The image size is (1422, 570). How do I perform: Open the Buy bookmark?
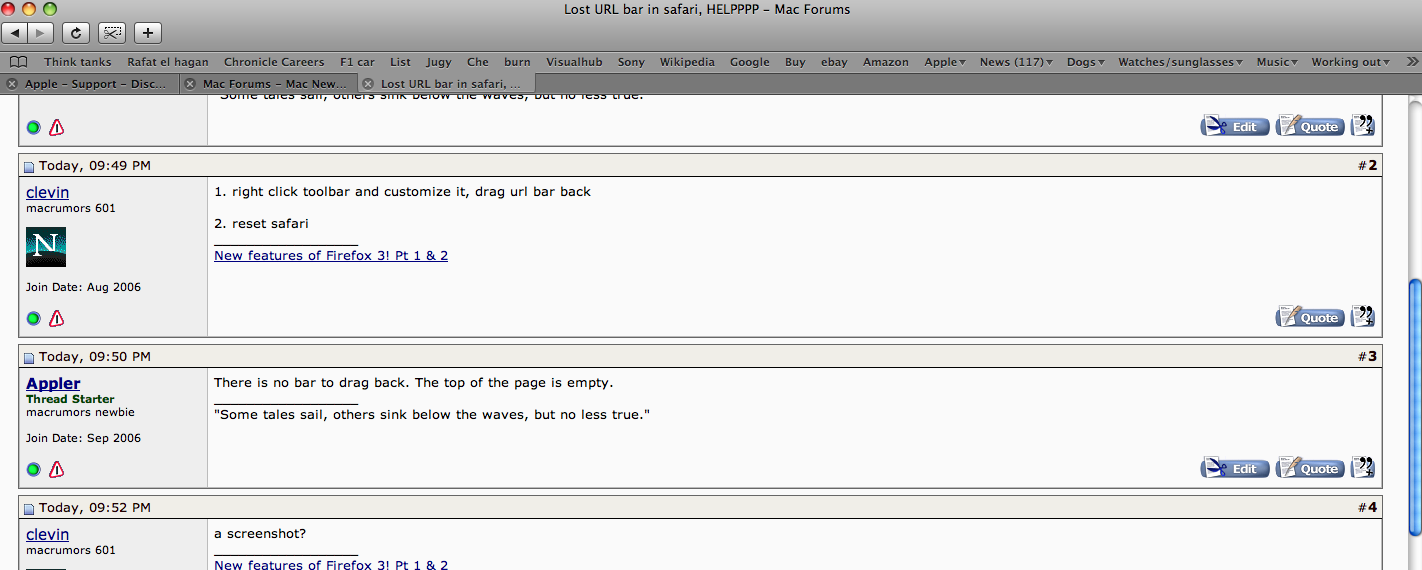click(795, 62)
